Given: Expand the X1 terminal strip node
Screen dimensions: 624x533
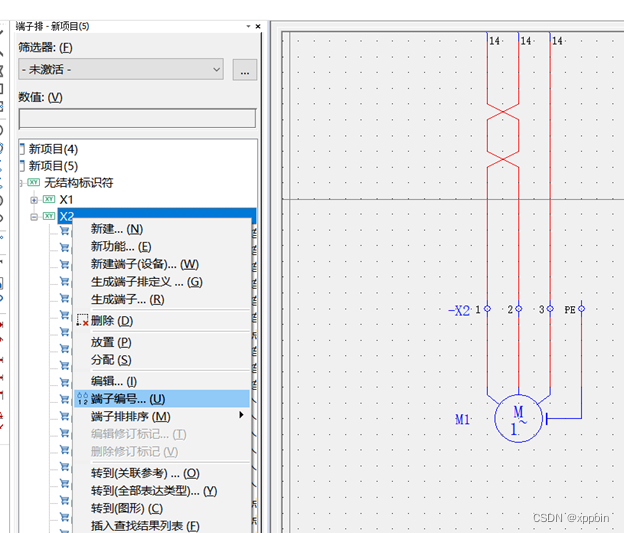Looking at the screenshot, I should (x=34, y=200).
